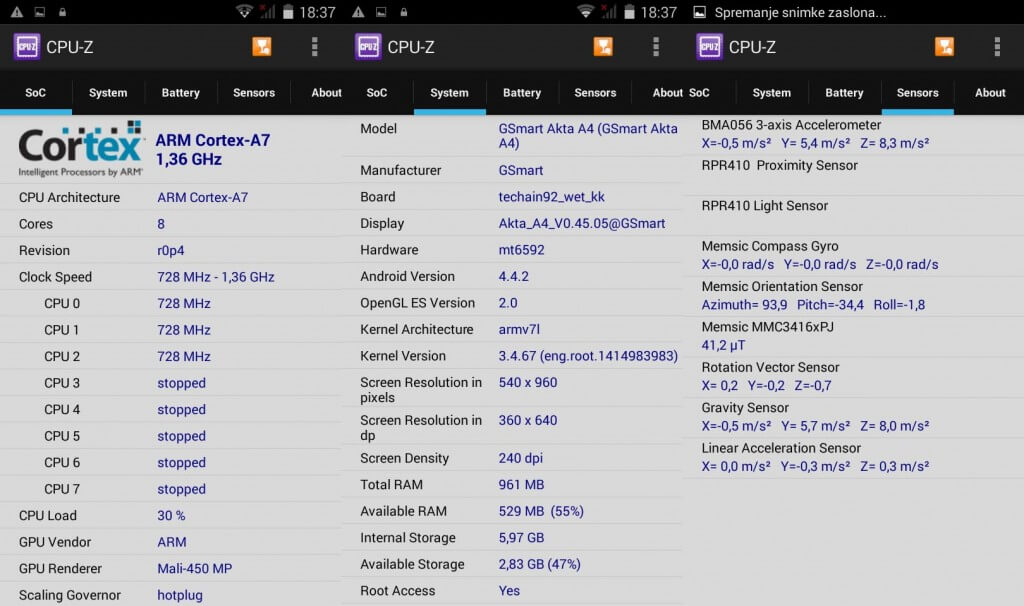Select the Sensors tab in left screenshot
1024x606 pixels.
(x=254, y=93)
